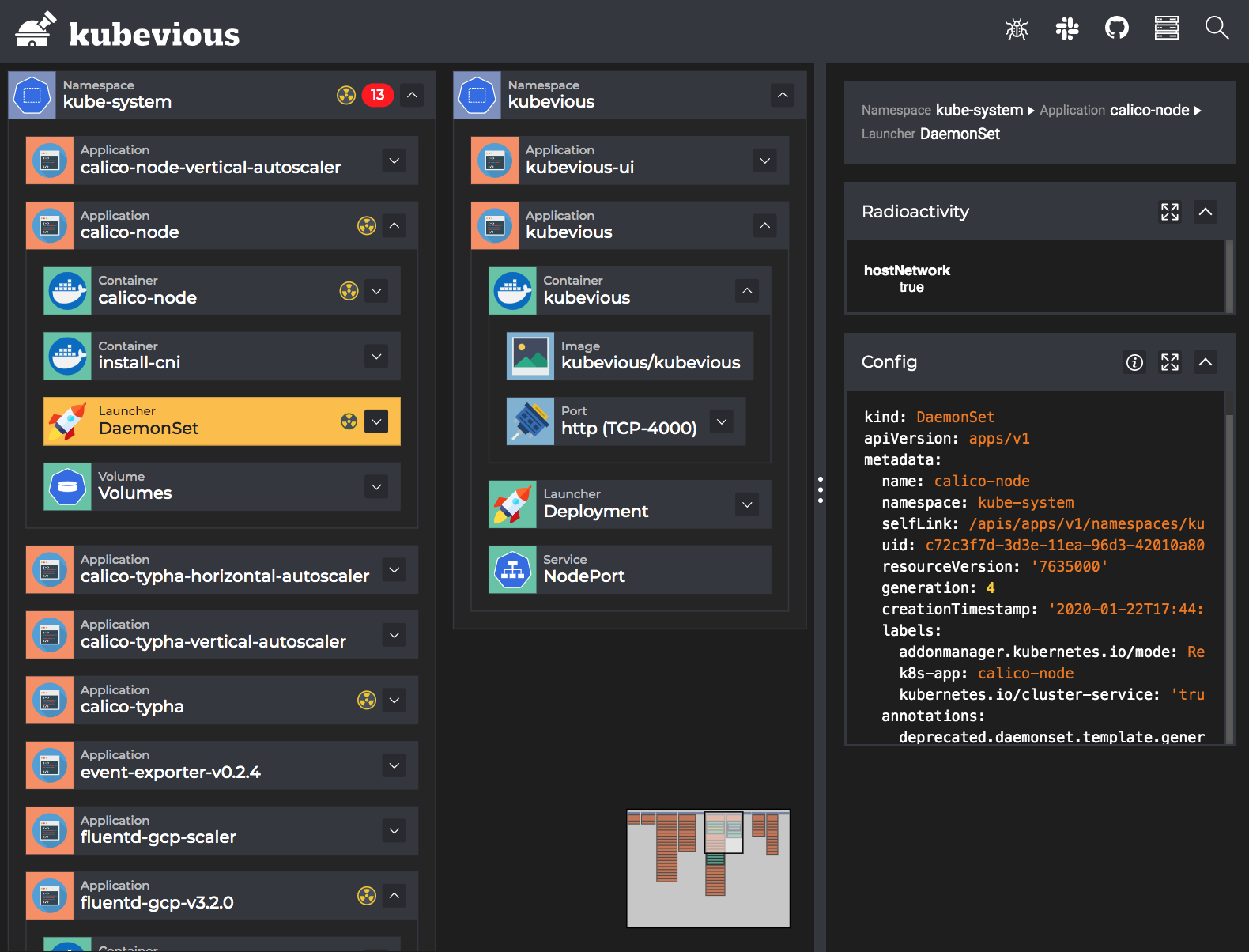The image size is (1249, 952).
Task: Open the GitHub icon in header
Action: (x=1117, y=28)
